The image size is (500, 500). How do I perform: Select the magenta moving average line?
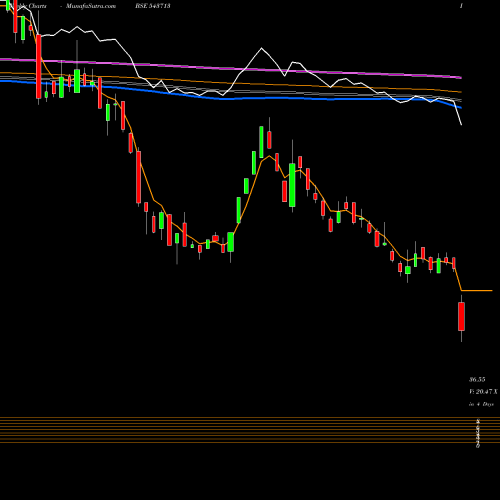point(231,68)
